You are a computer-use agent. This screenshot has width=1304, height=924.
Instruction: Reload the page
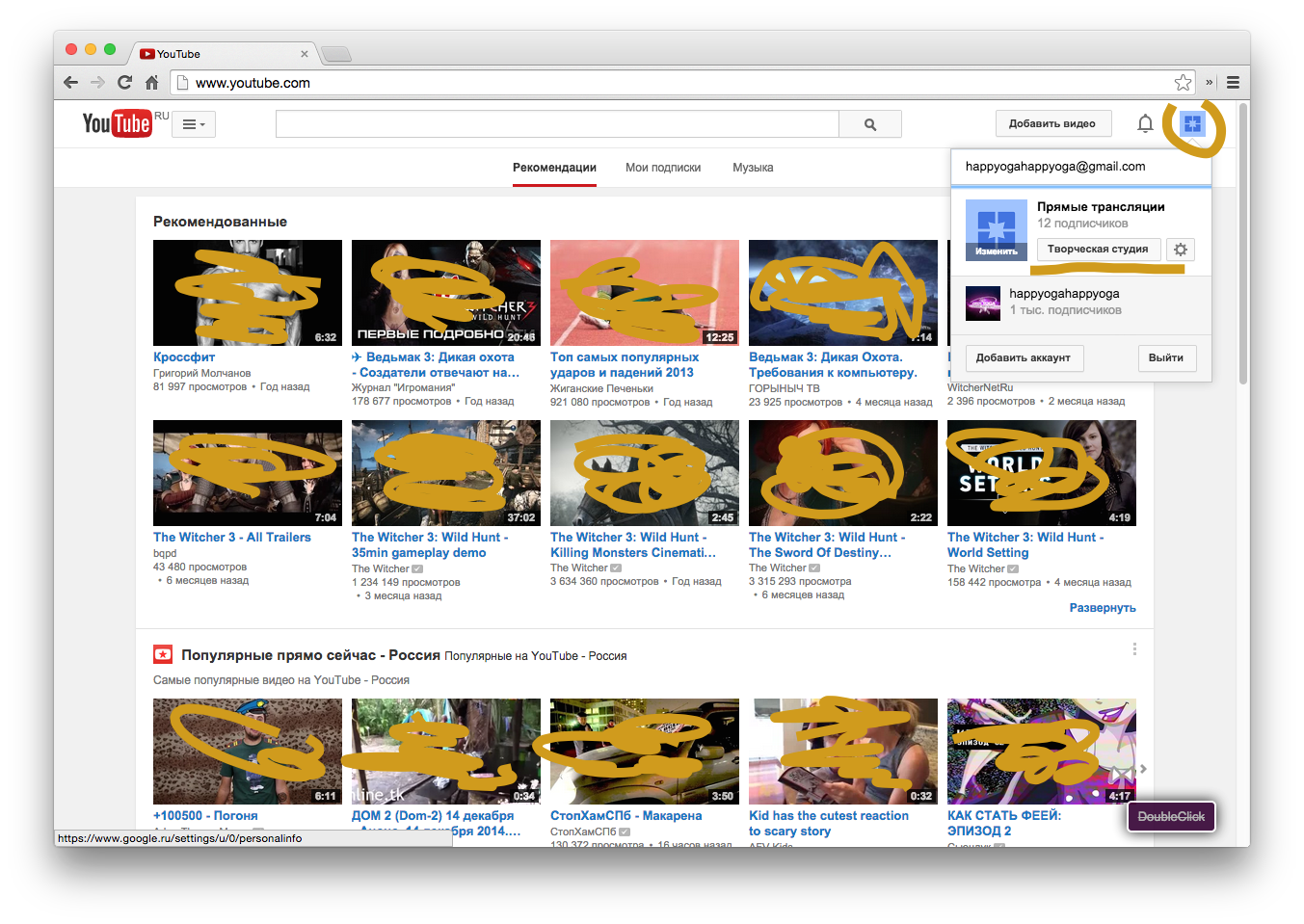pyautogui.click(x=124, y=83)
